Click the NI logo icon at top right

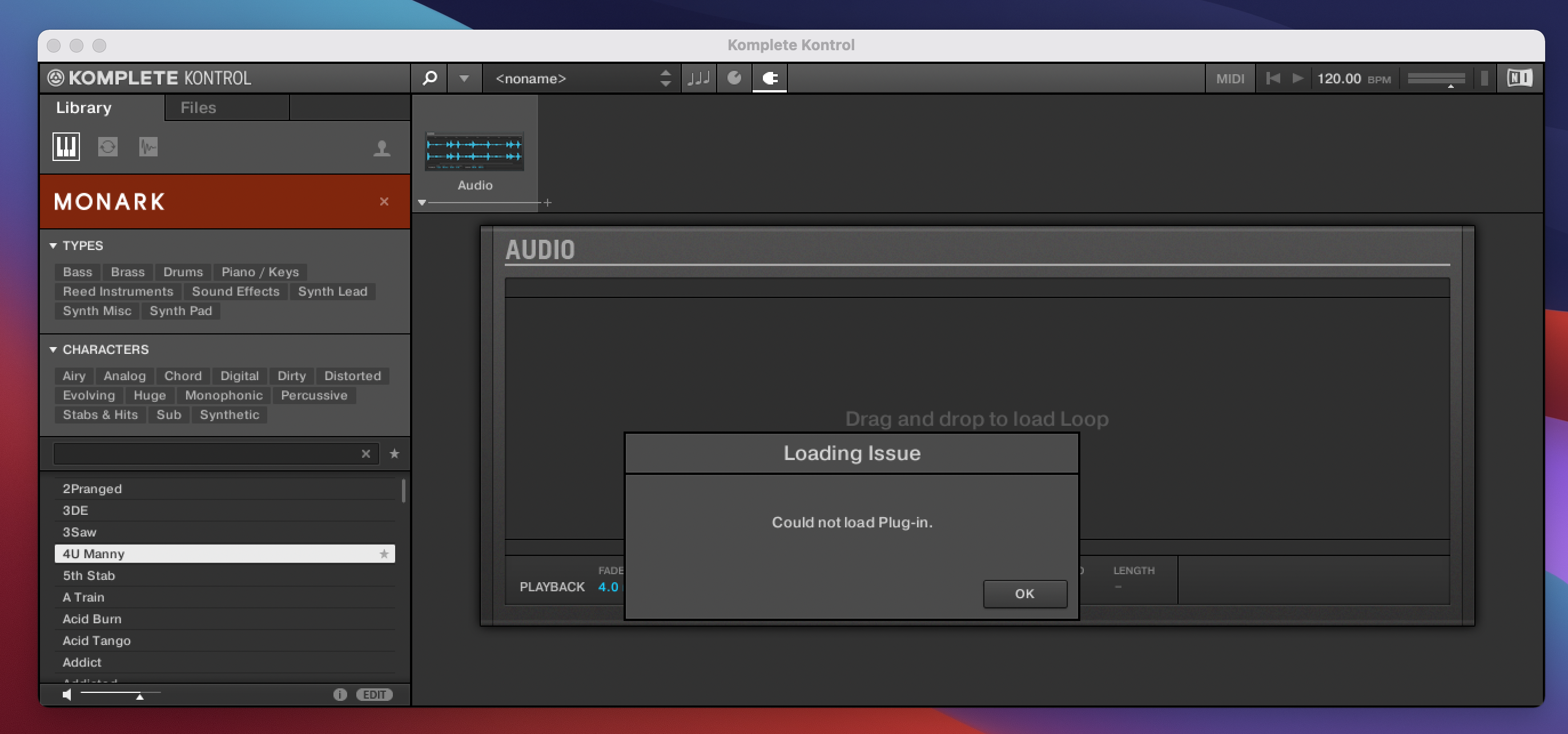[1519, 78]
